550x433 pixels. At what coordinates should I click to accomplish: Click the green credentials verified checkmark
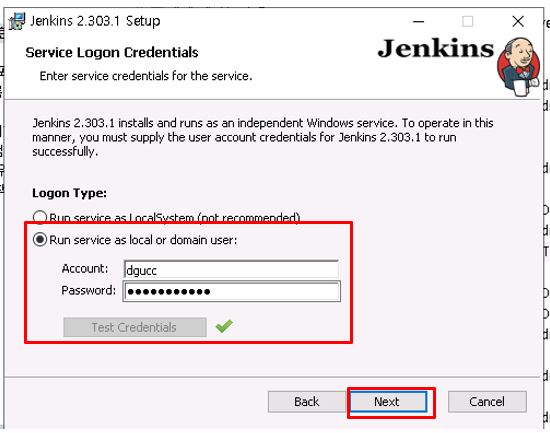(x=224, y=326)
